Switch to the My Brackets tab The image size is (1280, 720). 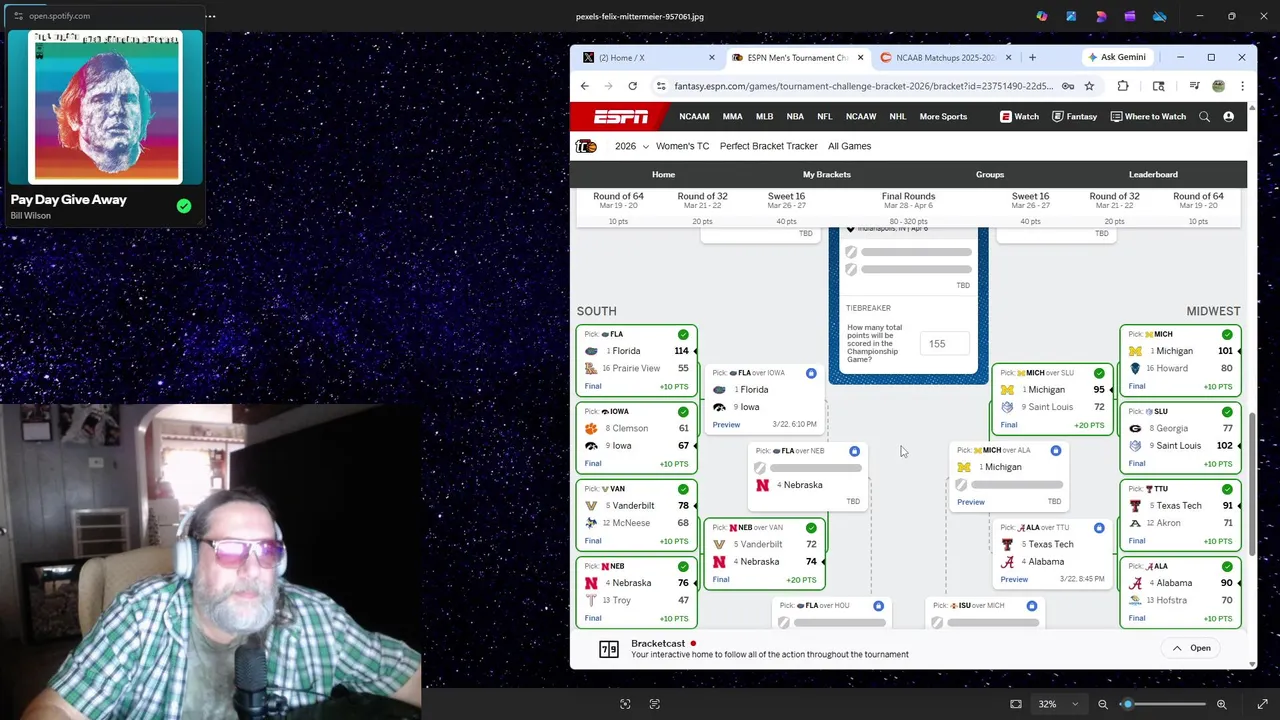coord(826,174)
